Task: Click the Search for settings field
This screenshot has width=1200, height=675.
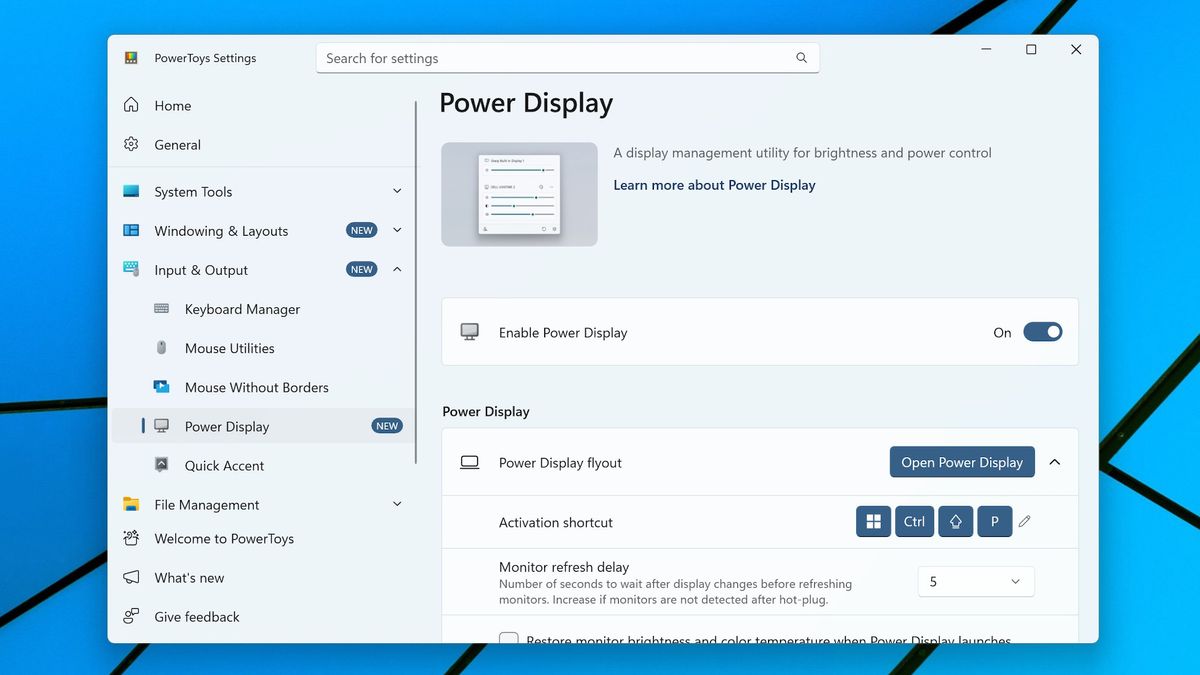Action: [x=567, y=58]
